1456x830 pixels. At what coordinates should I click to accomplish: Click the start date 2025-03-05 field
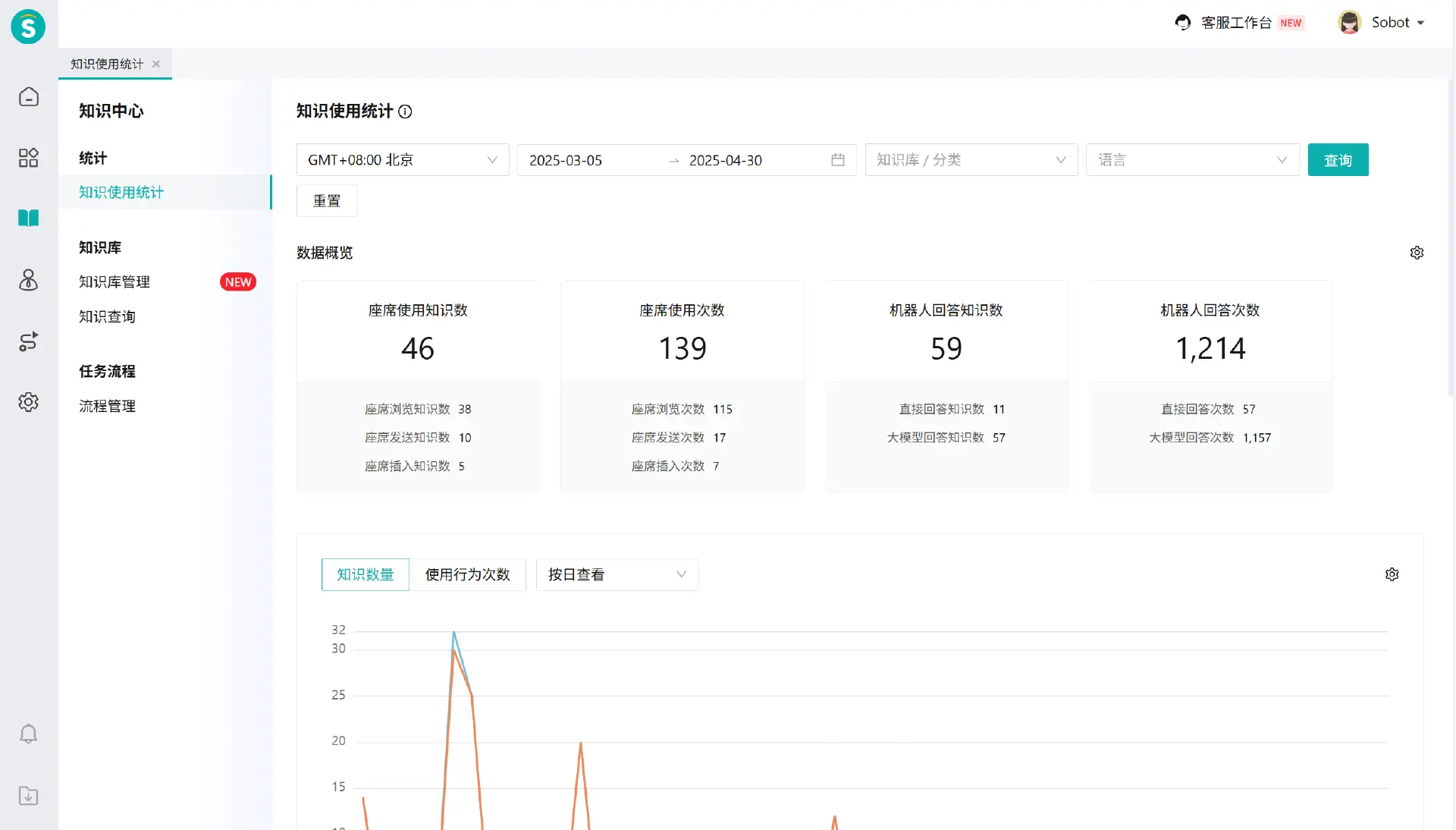click(x=566, y=160)
